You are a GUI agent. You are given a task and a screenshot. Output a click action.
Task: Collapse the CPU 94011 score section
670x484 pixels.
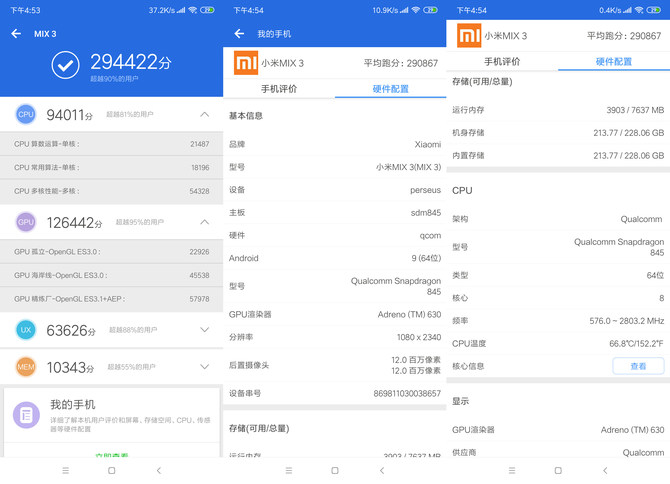click(205, 115)
